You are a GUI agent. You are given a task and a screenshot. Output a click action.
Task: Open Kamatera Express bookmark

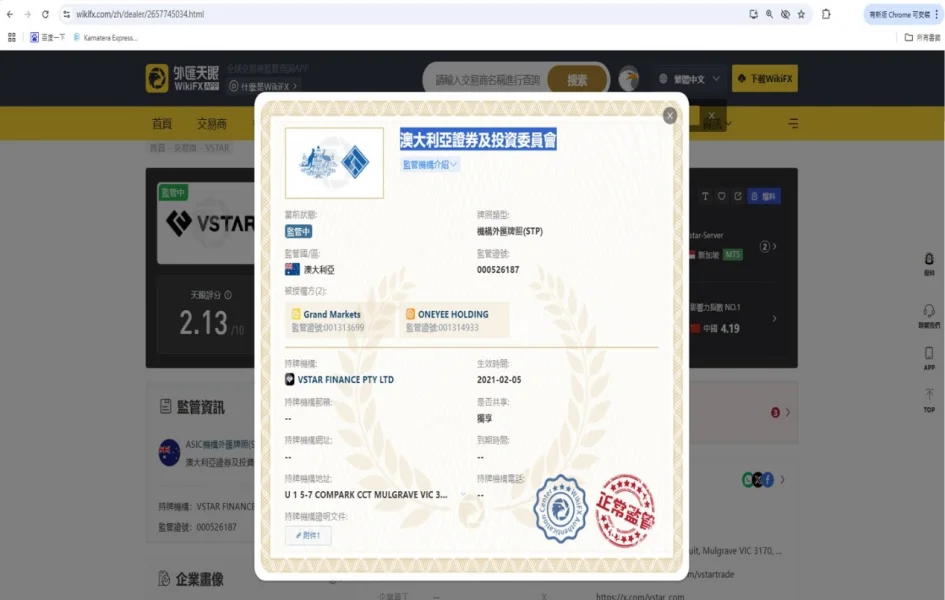[x=105, y=37]
